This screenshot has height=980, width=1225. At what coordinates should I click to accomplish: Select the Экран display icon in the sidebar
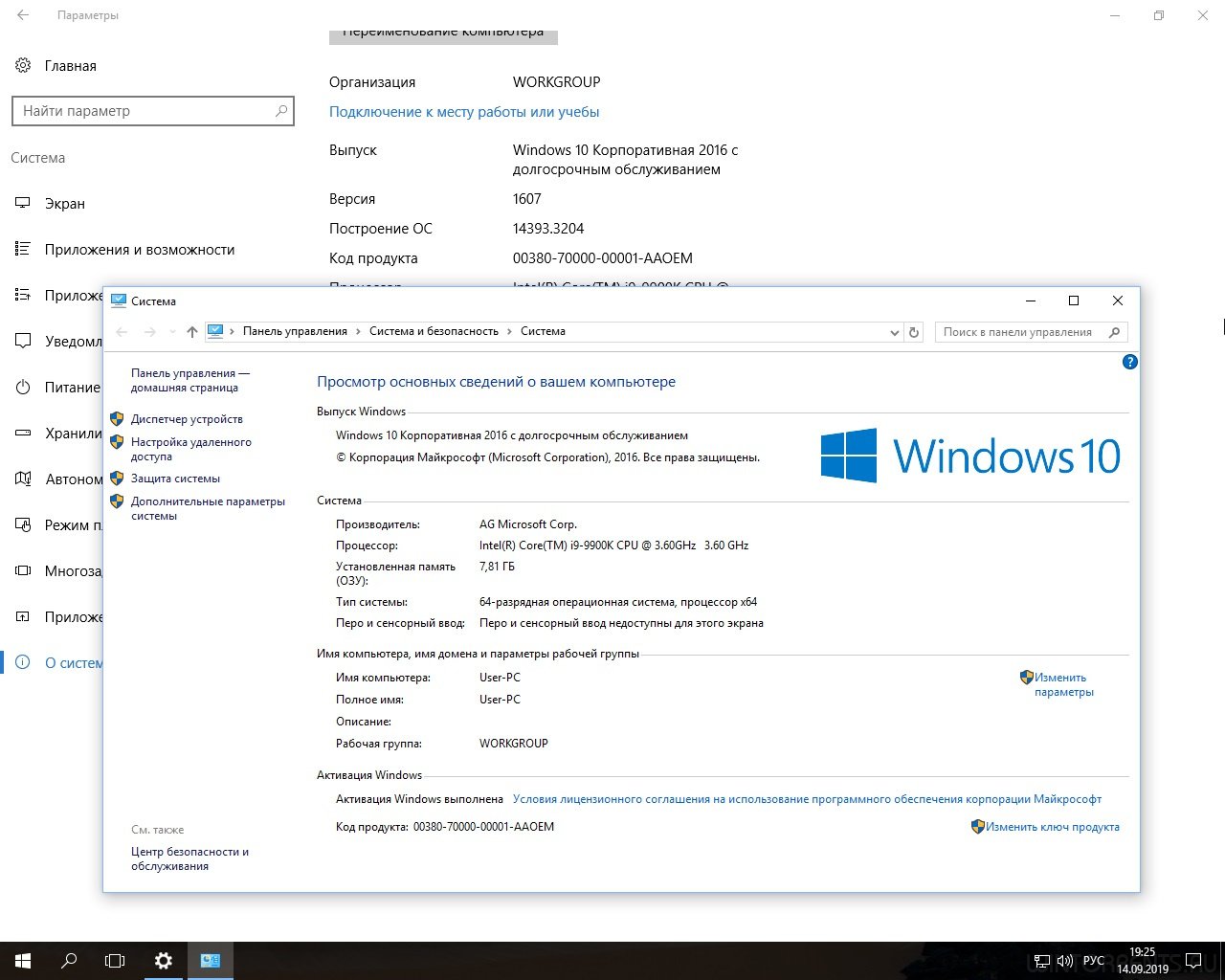point(23,203)
